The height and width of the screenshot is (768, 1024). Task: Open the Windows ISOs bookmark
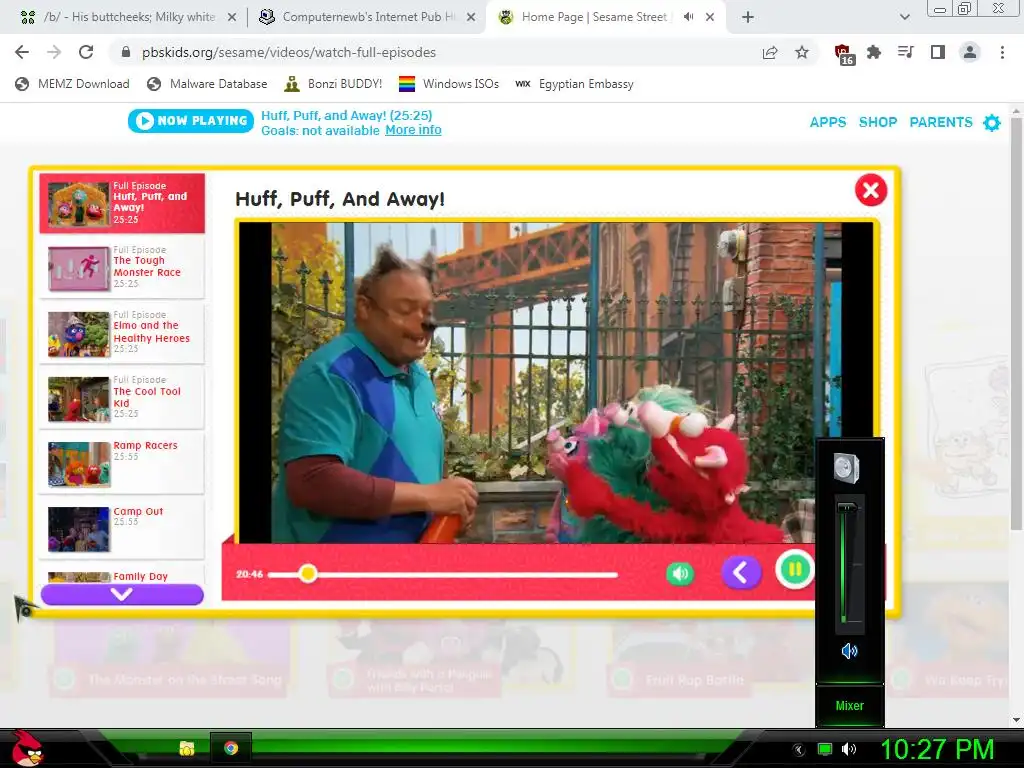pos(449,84)
